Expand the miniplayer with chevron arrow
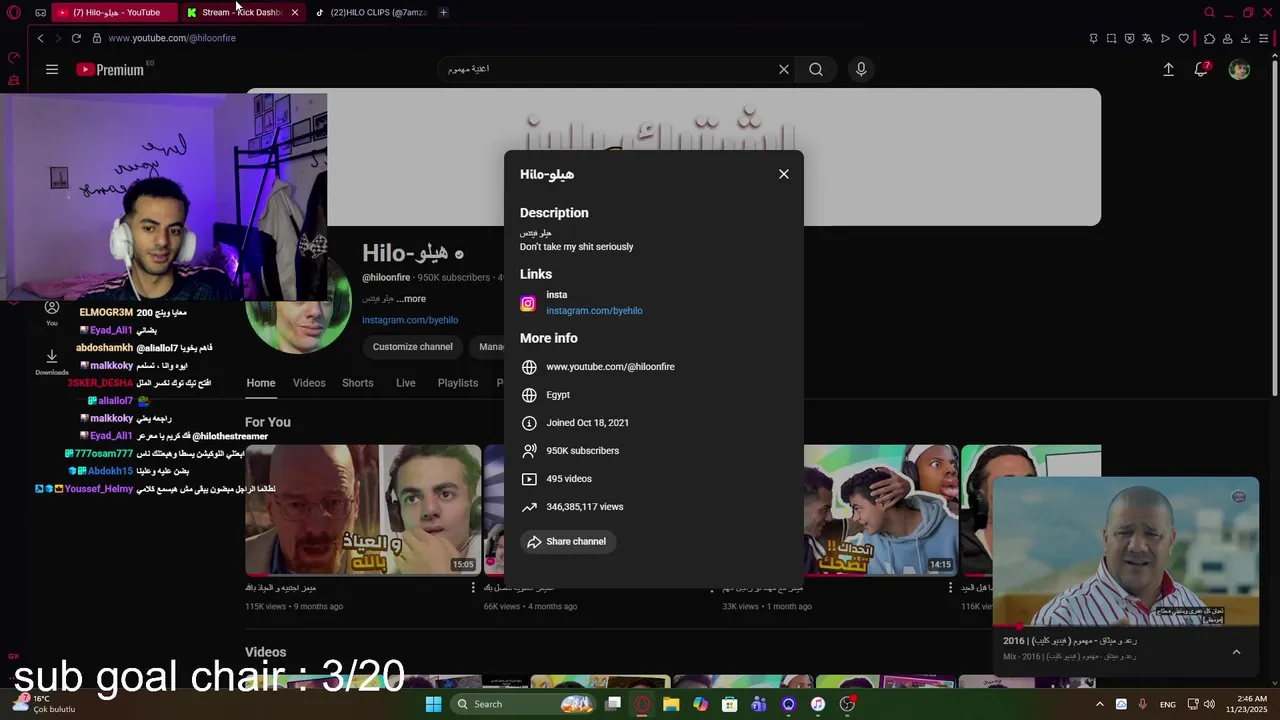Image resolution: width=1280 pixels, height=720 pixels. [x=1236, y=652]
